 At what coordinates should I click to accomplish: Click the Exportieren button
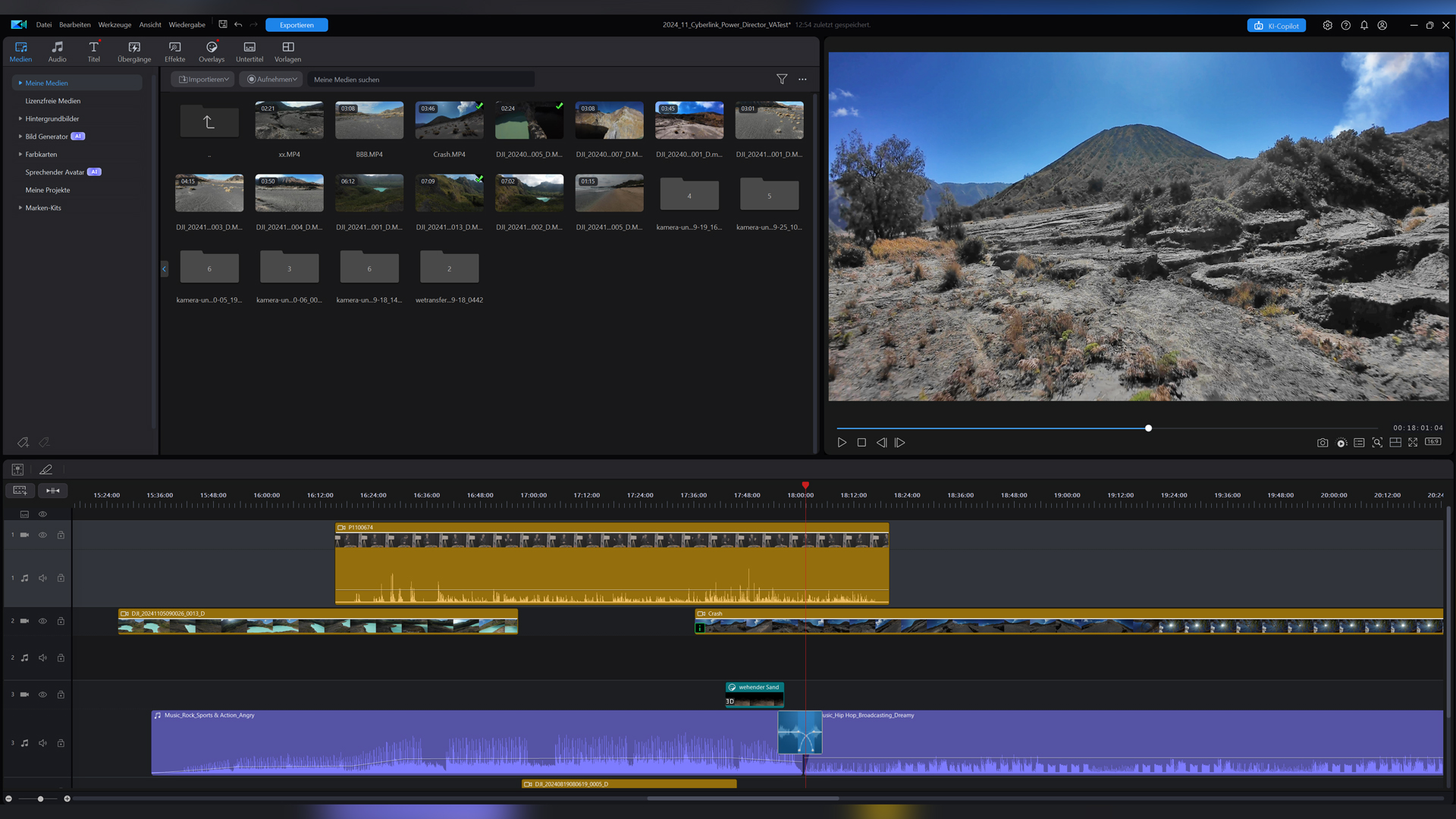coord(297,25)
